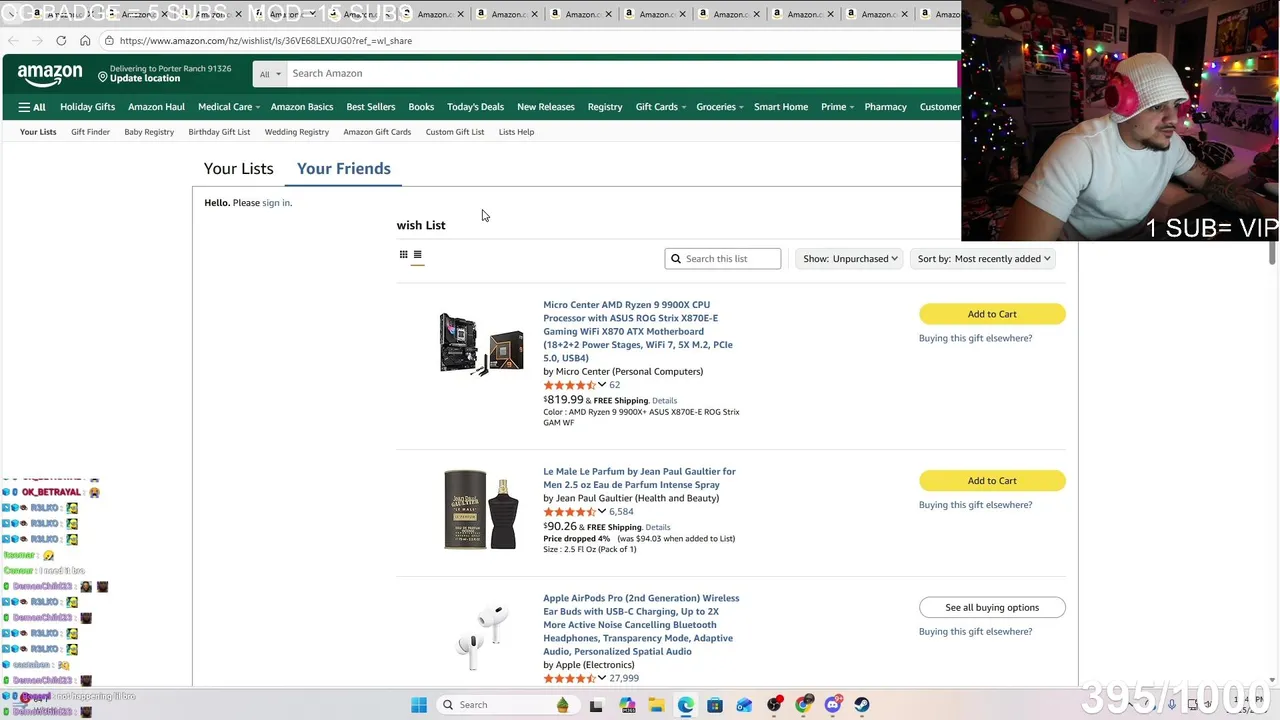Open Best Sellers in nav bar
The width and height of the screenshot is (1280, 720).
point(371,107)
